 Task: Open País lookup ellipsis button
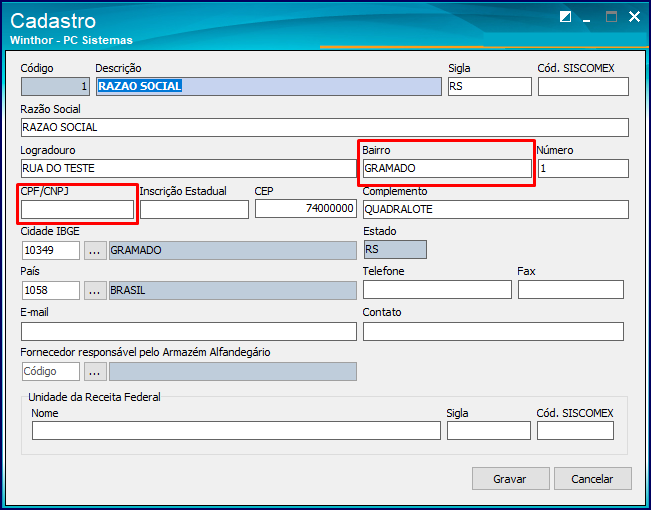pyautogui.click(x=95, y=290)
